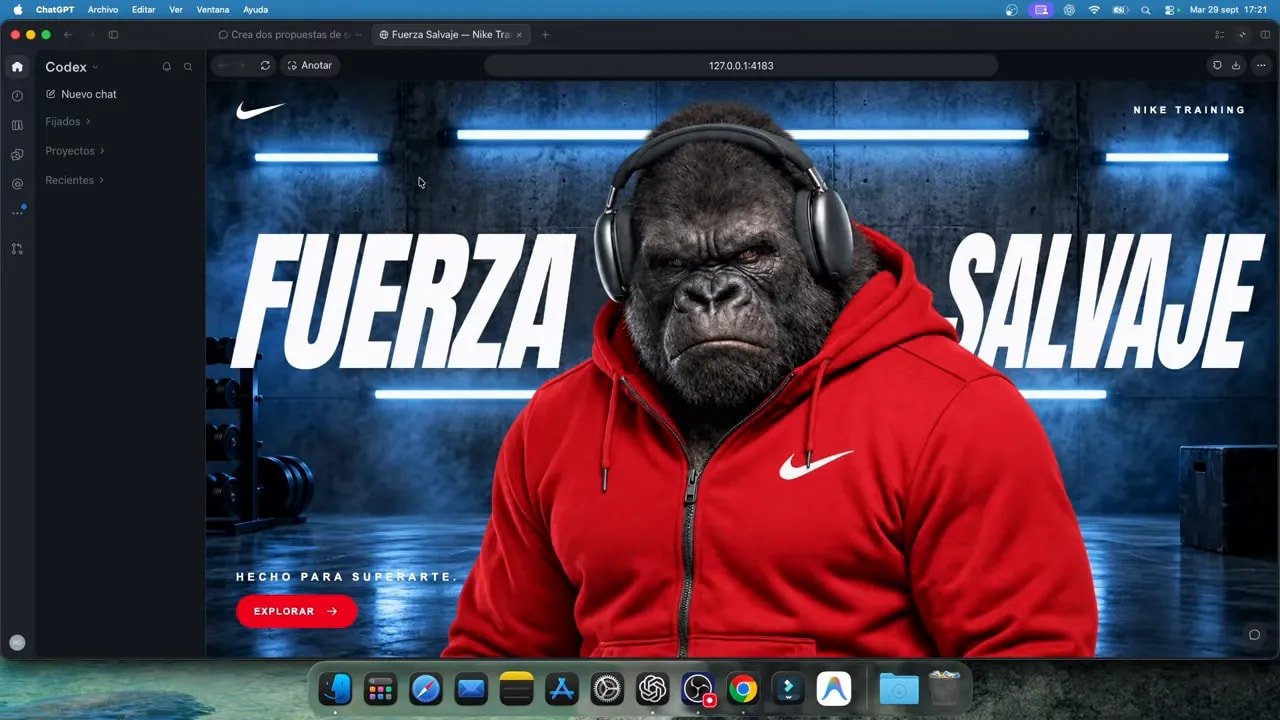Toggle the sidebar panel icon near window controls

[113, 34]
